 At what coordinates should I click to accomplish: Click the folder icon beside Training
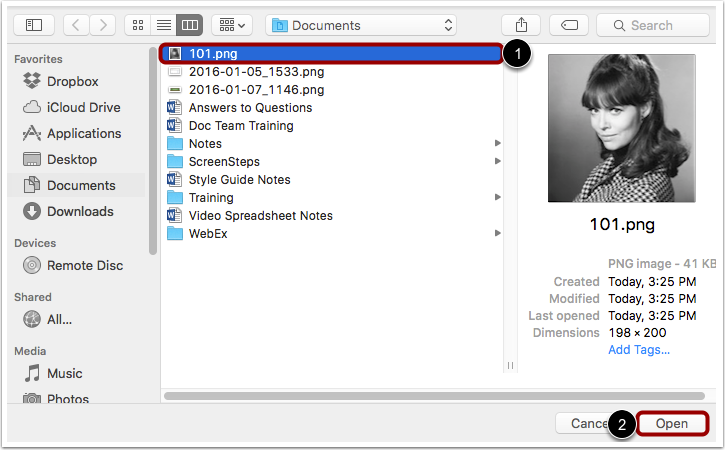(174, 197)
